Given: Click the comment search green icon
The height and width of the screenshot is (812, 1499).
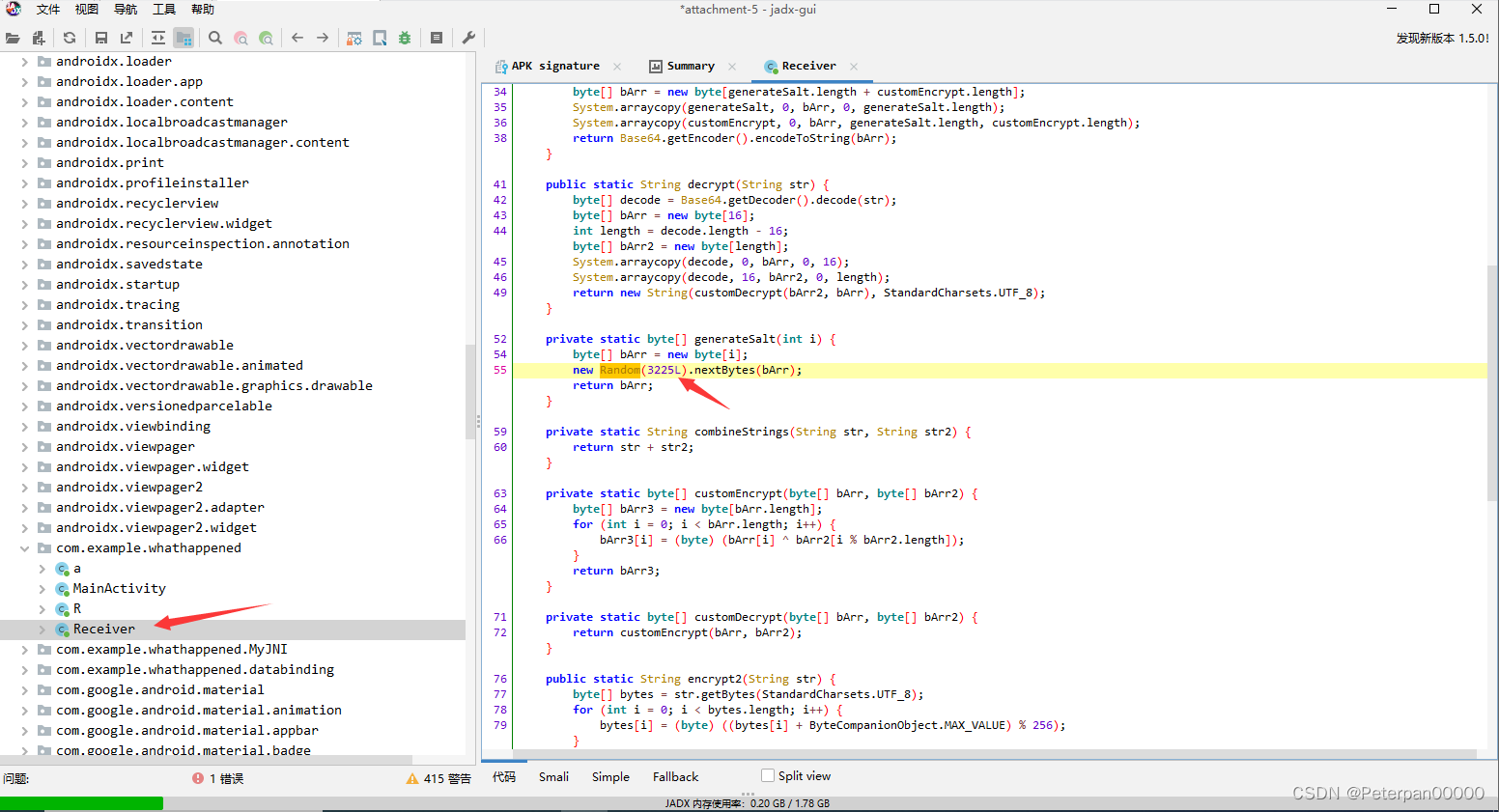Looking at the screenshot, I should (x=266, y=38).
